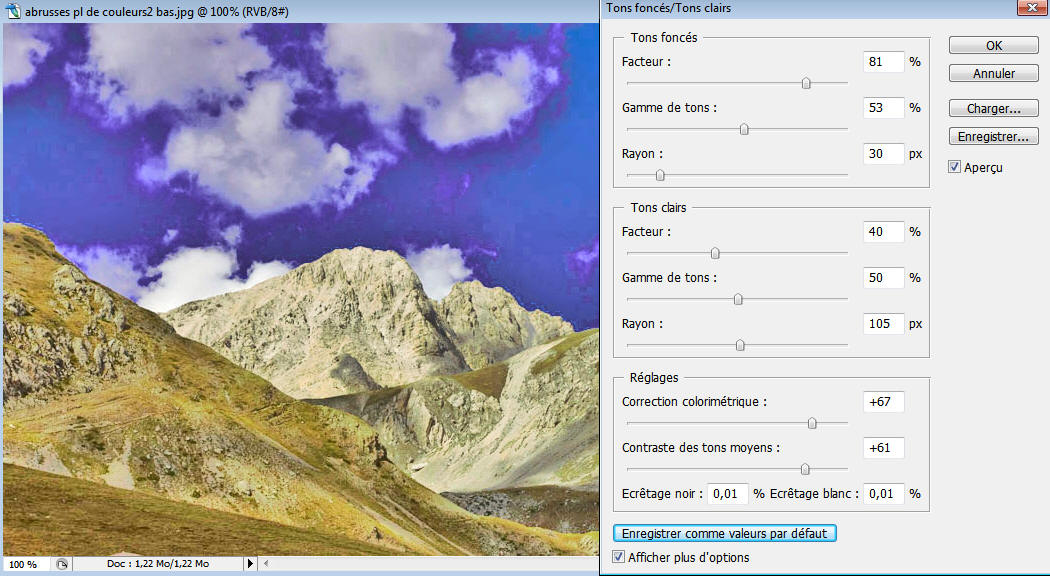Viewport: 1050px width, 576px height.
Task: Click the Tons foncés Facteur slider handle
Action: click(x=806, y=83)
